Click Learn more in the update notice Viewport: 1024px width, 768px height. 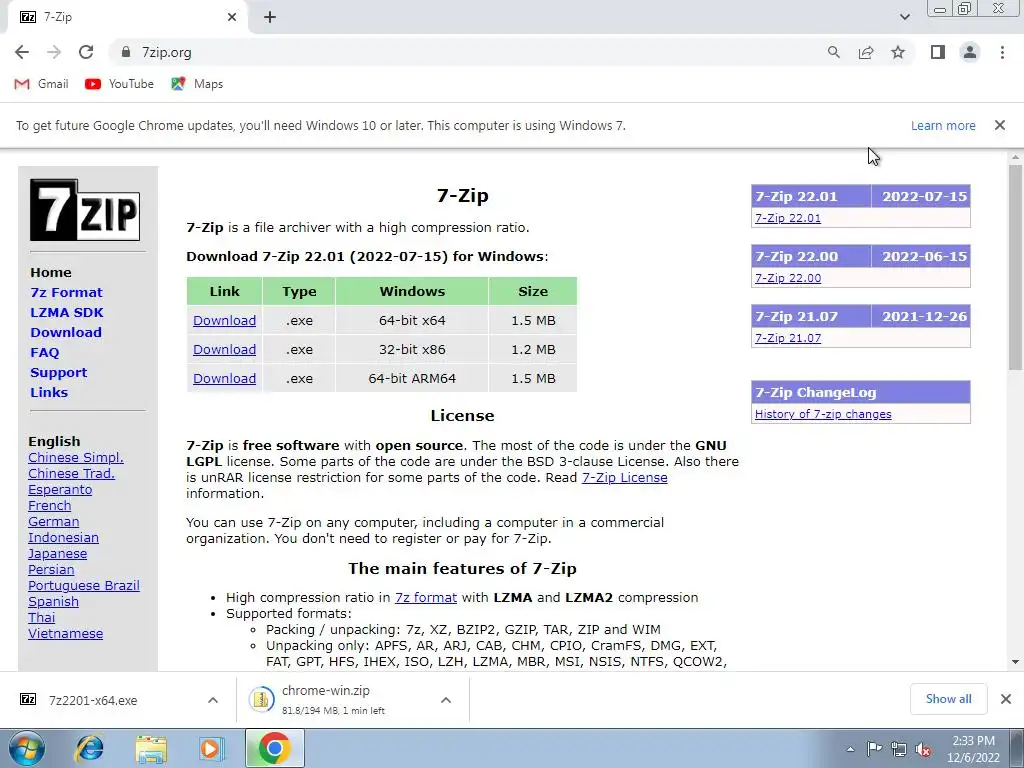[943, 125]
